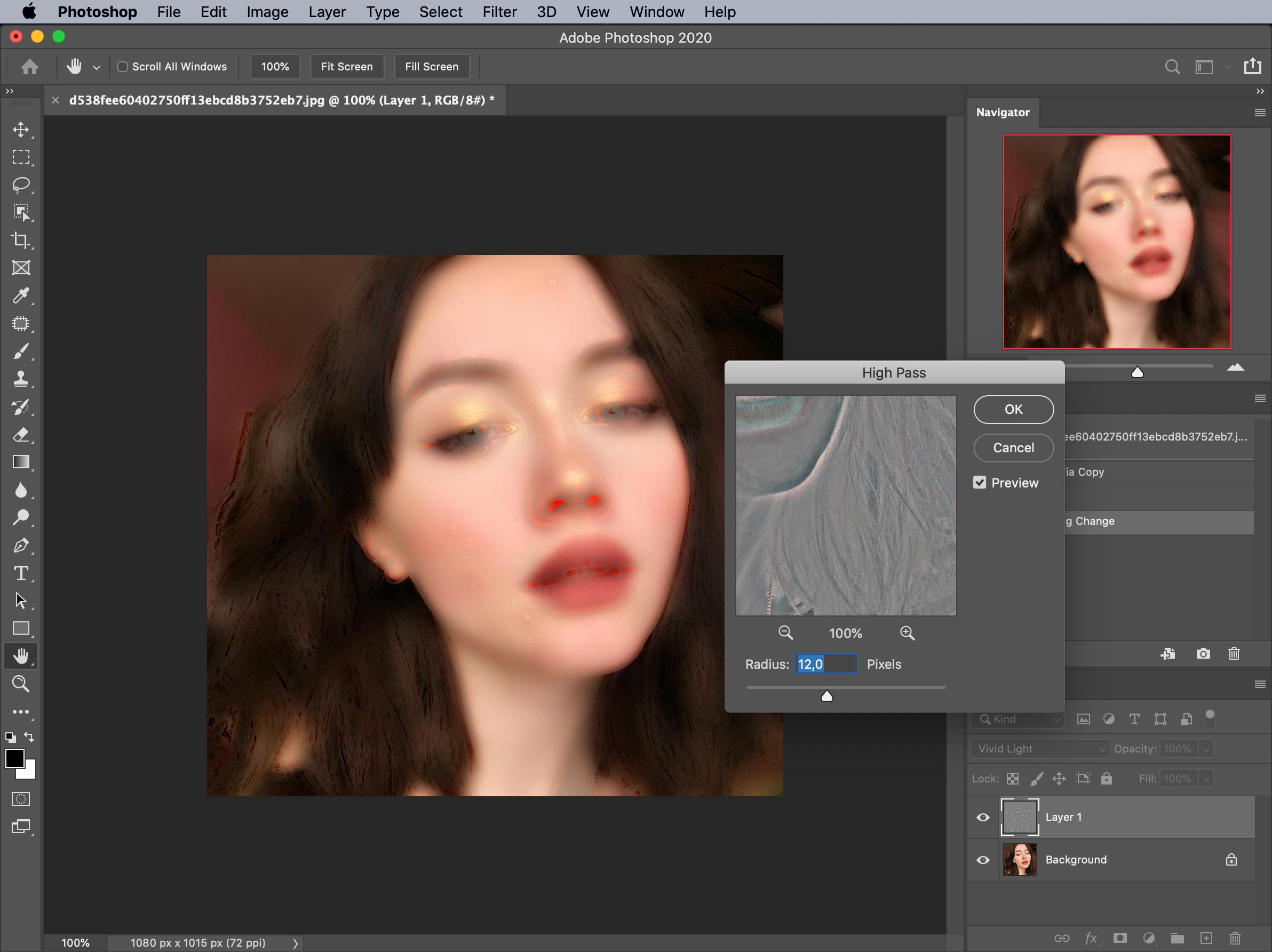
Task: Open the Opacity dropdown arrow
Action: point(1206,748)
